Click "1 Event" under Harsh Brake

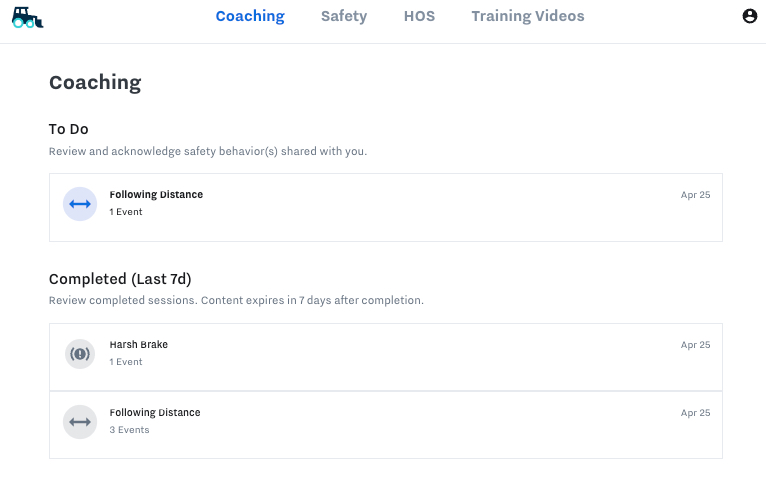pyautogui.click(x=126, y=362)
